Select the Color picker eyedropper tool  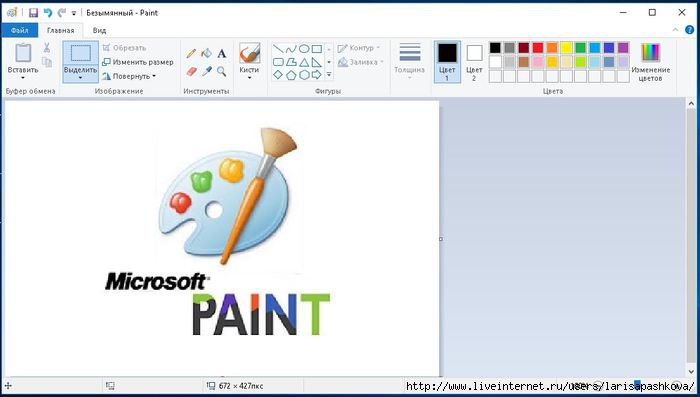coord(206,71)
